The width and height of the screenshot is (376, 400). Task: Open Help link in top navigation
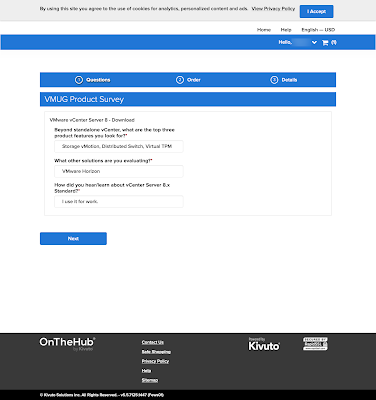pyautogui.click(x=286, y=30)
